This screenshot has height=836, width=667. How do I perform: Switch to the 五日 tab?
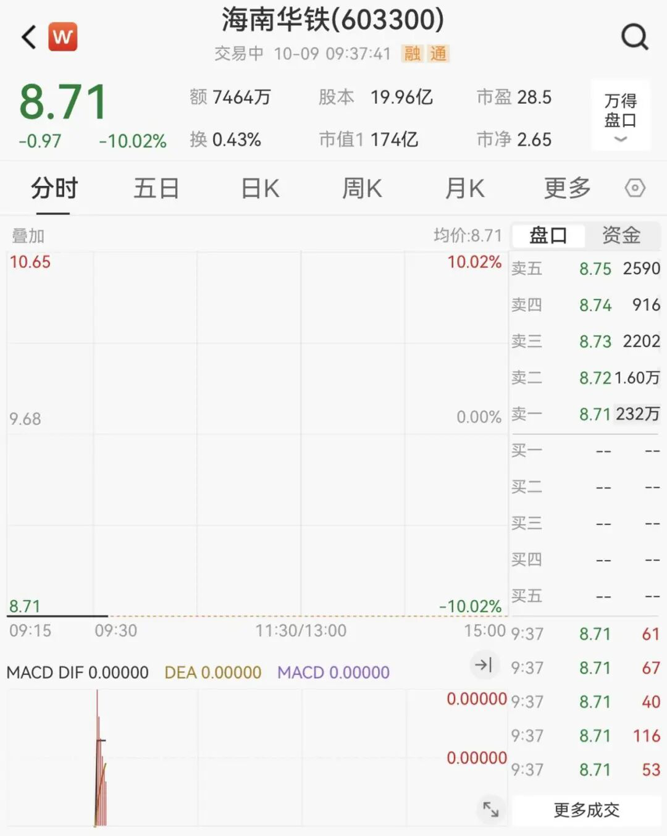(156, 188)
